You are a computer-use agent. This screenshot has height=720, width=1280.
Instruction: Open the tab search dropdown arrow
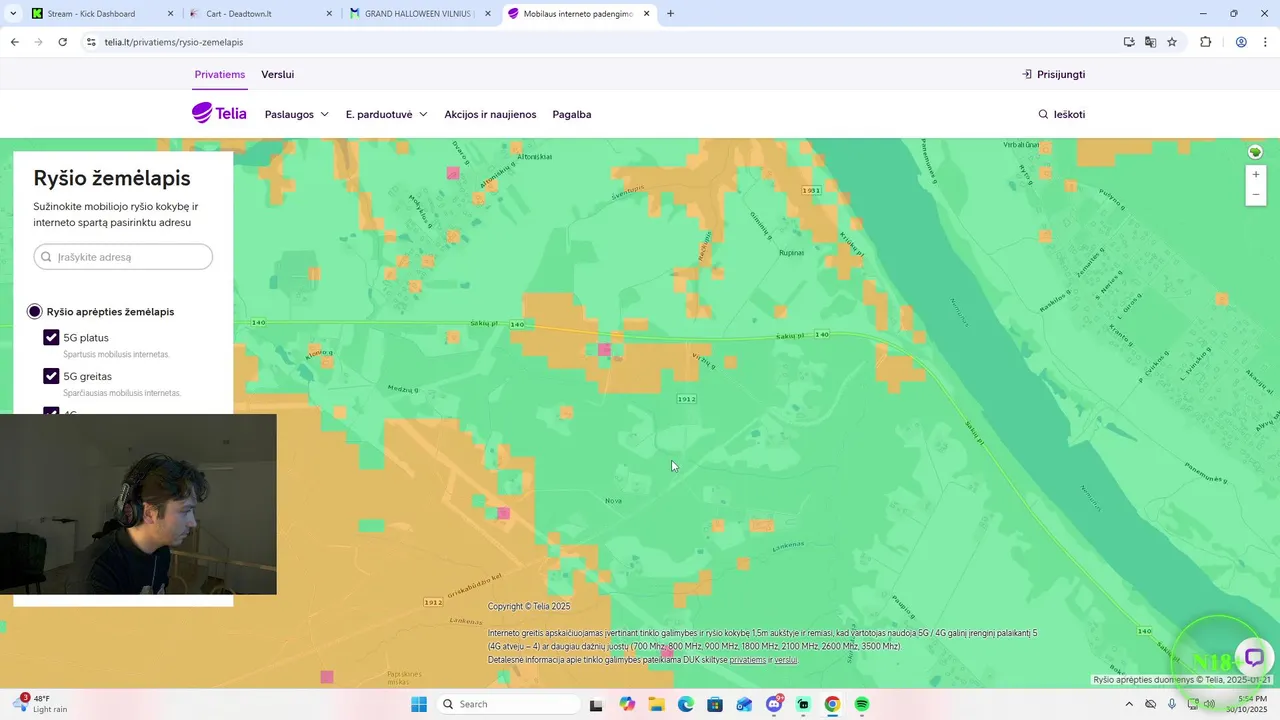13,14
